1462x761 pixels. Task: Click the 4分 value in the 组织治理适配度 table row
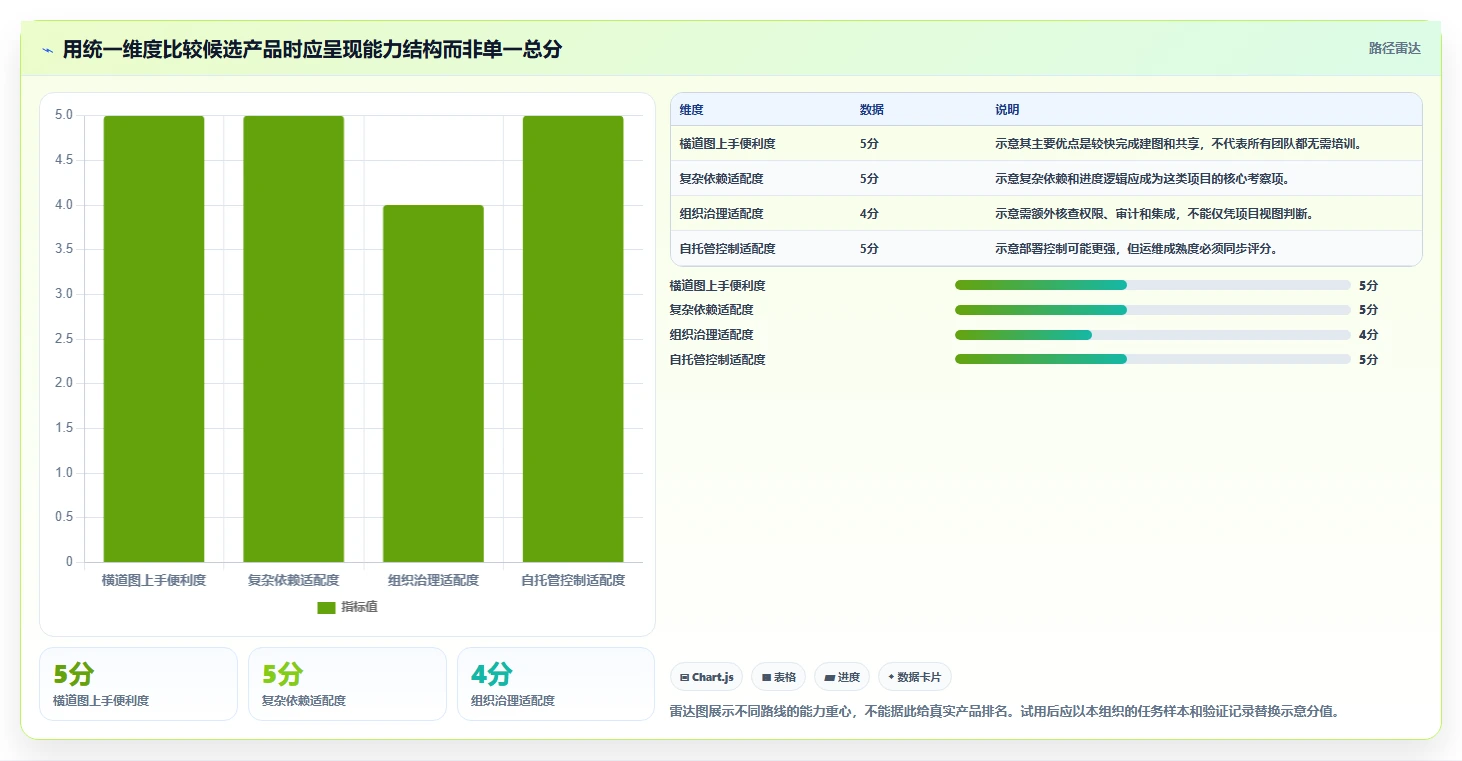869,214
